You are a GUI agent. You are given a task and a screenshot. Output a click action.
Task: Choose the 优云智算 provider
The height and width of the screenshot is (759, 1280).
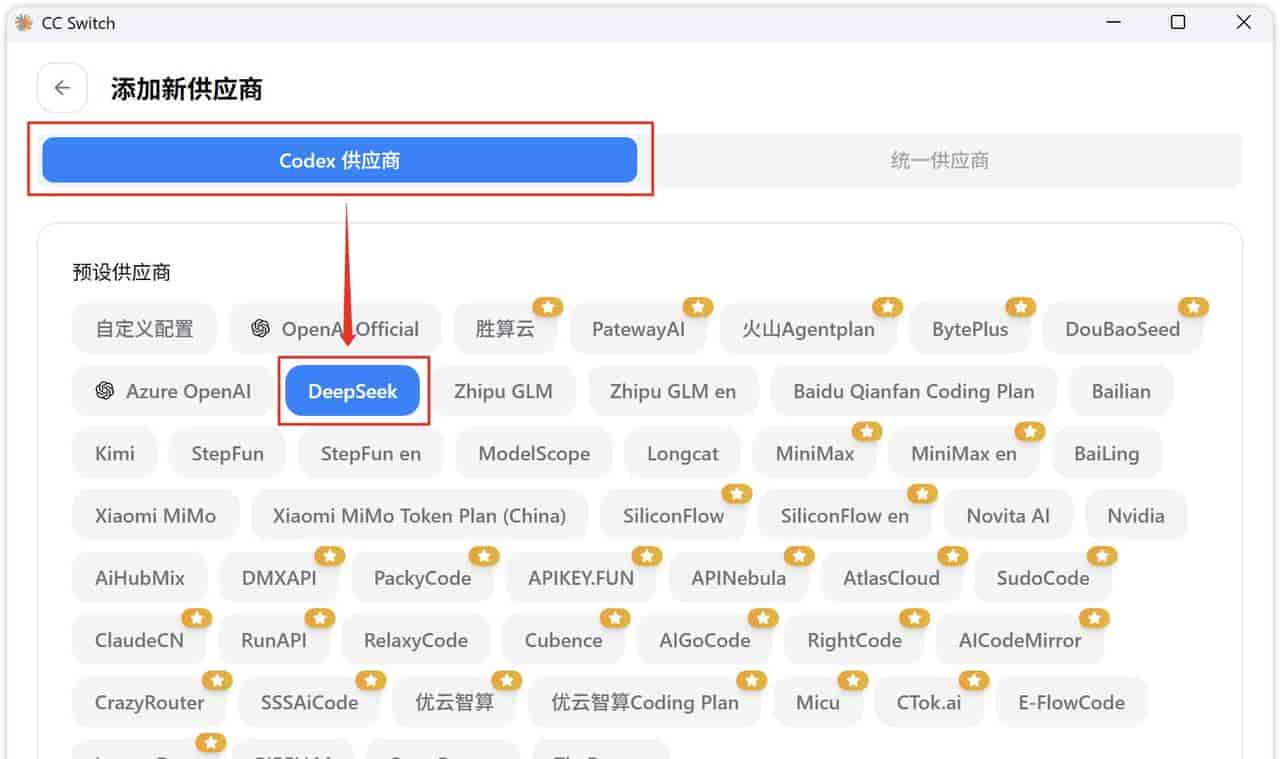click(455, 702)
